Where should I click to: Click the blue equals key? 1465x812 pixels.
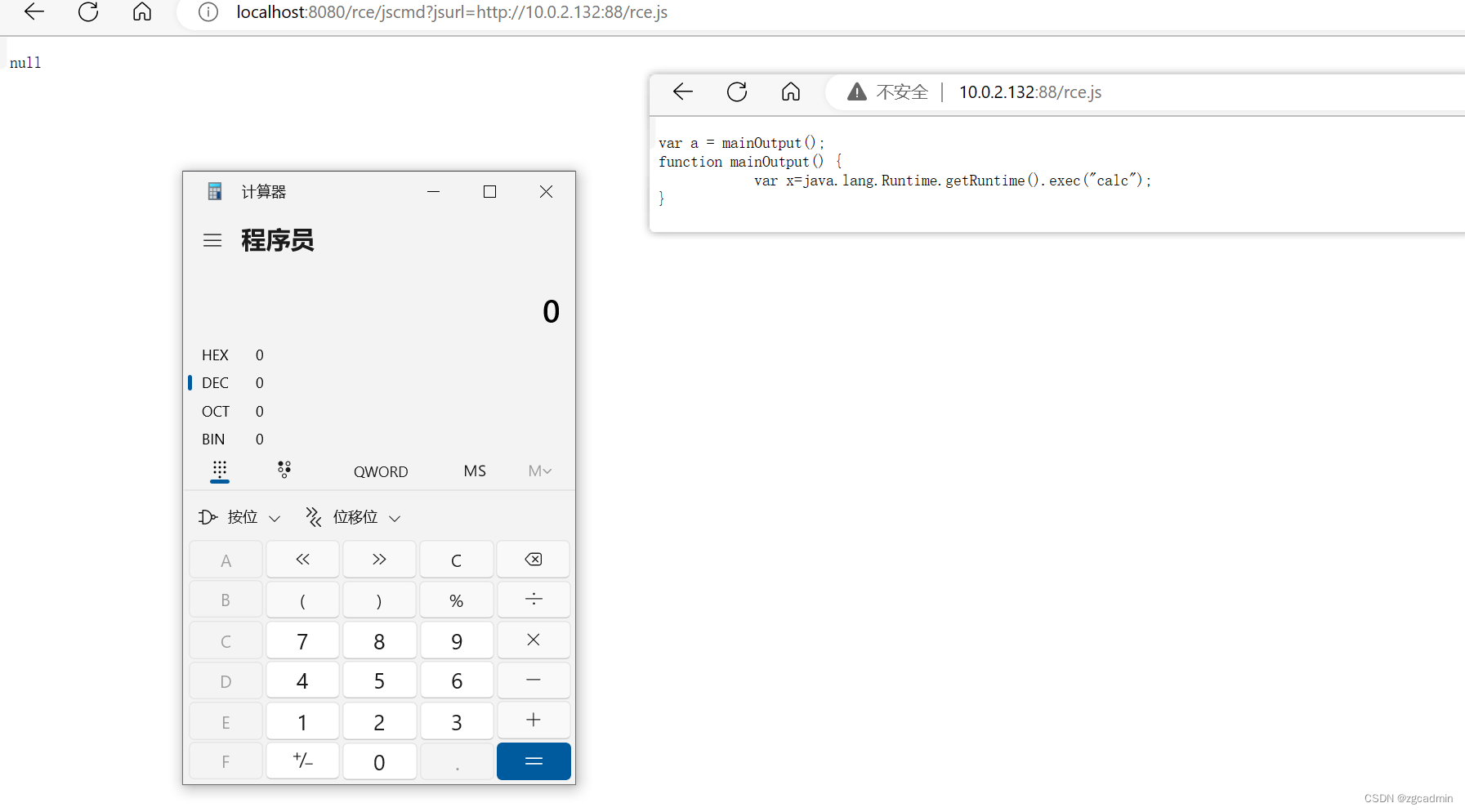534,761
